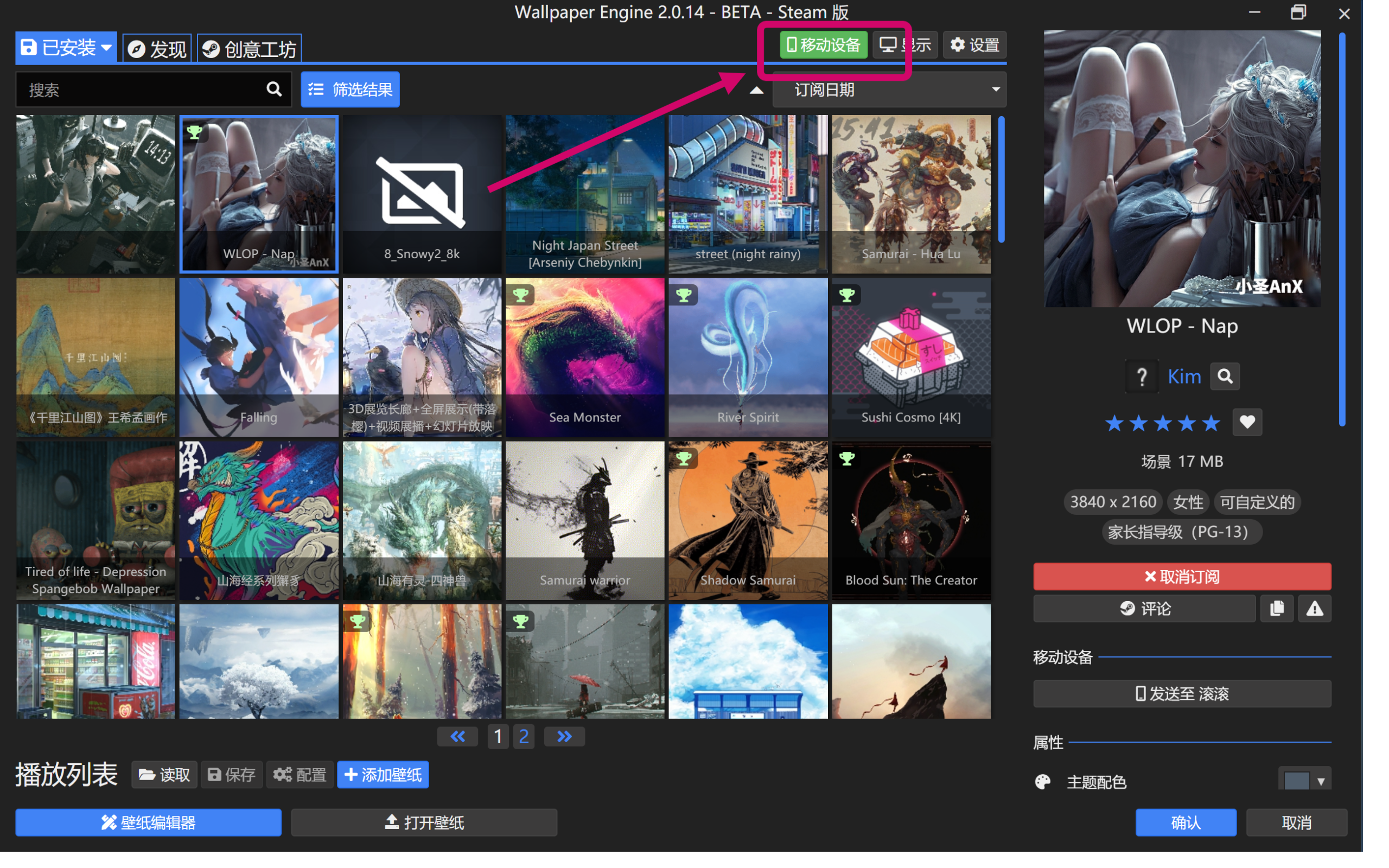Favorite WLOP - Nap with heart icon
Image resolution: width=1389 pixels, height=868 pixels.
tap(1247, 423)
